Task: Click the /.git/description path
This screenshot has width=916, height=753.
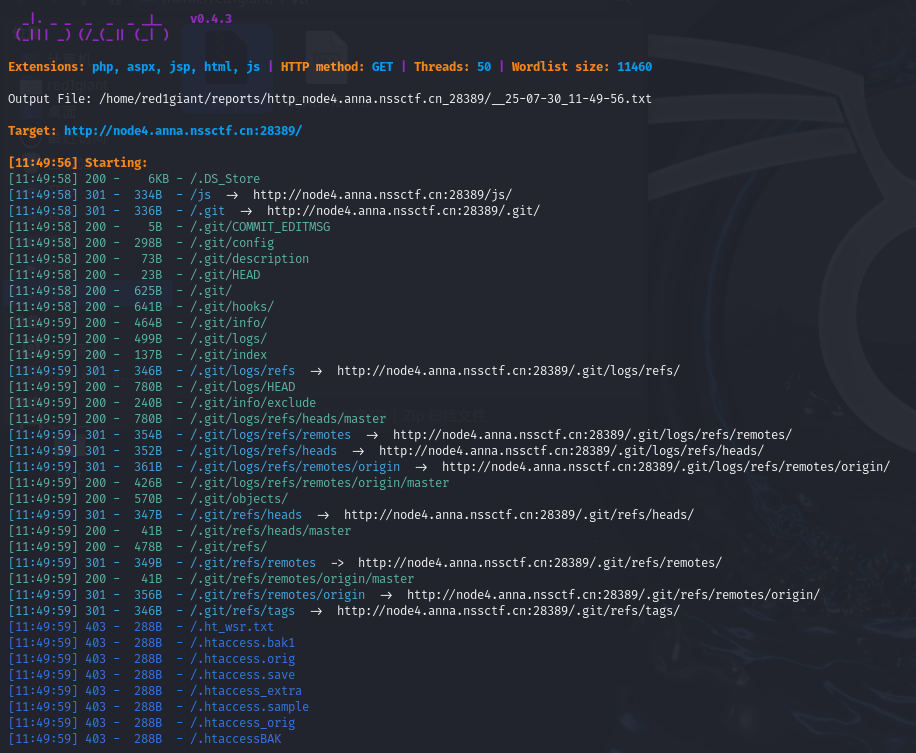Action: point(249,258)
